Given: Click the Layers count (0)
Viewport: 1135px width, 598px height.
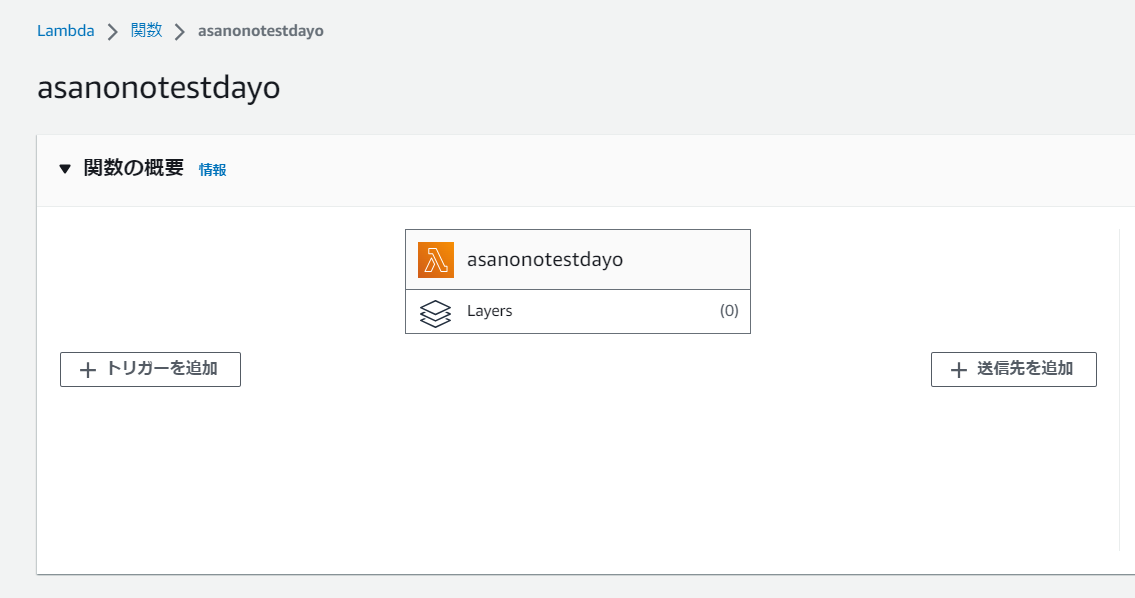Looking at the screenshot, I should point(729,311).
